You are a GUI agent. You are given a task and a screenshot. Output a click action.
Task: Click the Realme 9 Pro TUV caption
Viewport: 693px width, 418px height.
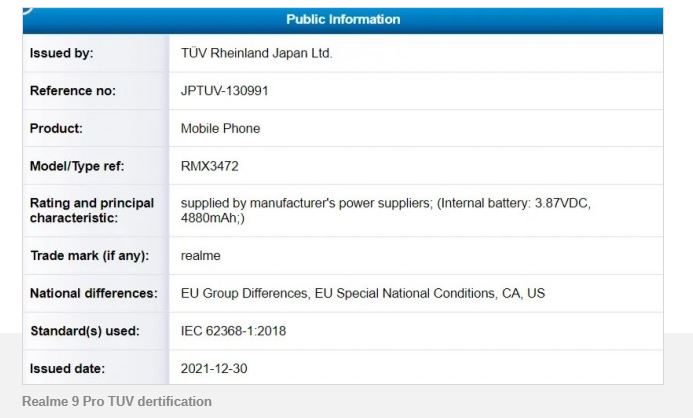pos(117,402)
